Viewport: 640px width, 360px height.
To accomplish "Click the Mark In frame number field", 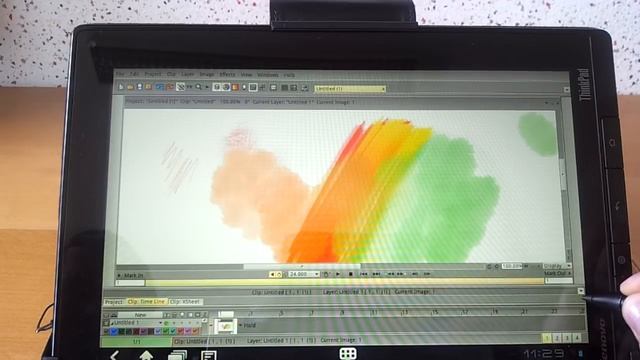I will click(130, 282).
